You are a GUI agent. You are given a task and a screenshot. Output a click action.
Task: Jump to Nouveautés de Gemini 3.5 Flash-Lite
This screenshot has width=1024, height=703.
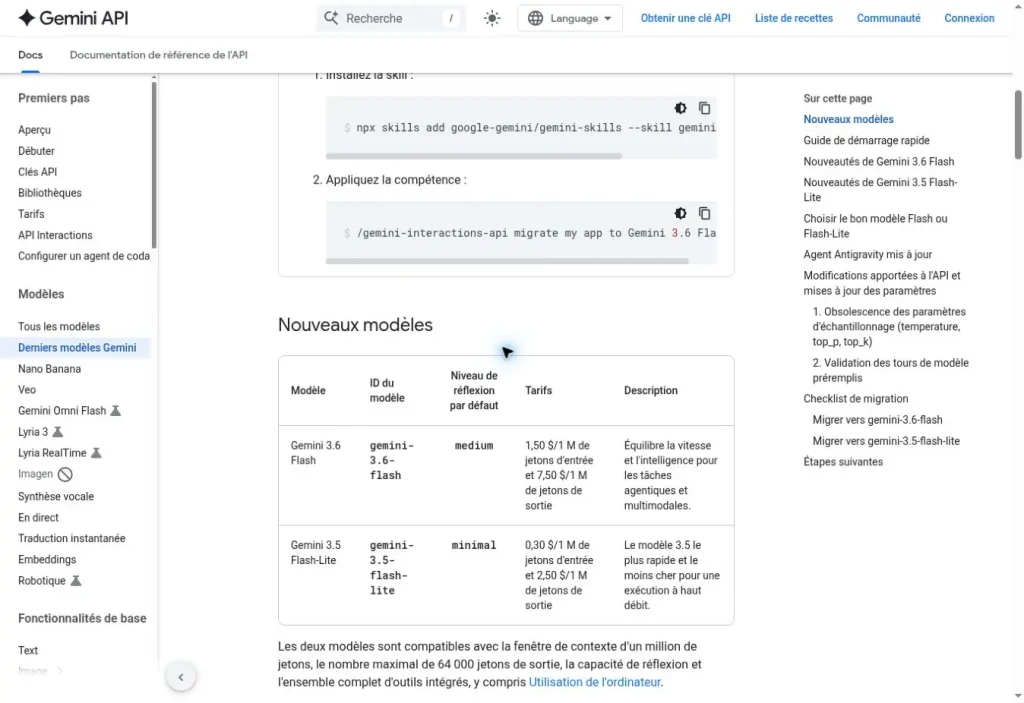pyautogui.click(x=880, y=189)
